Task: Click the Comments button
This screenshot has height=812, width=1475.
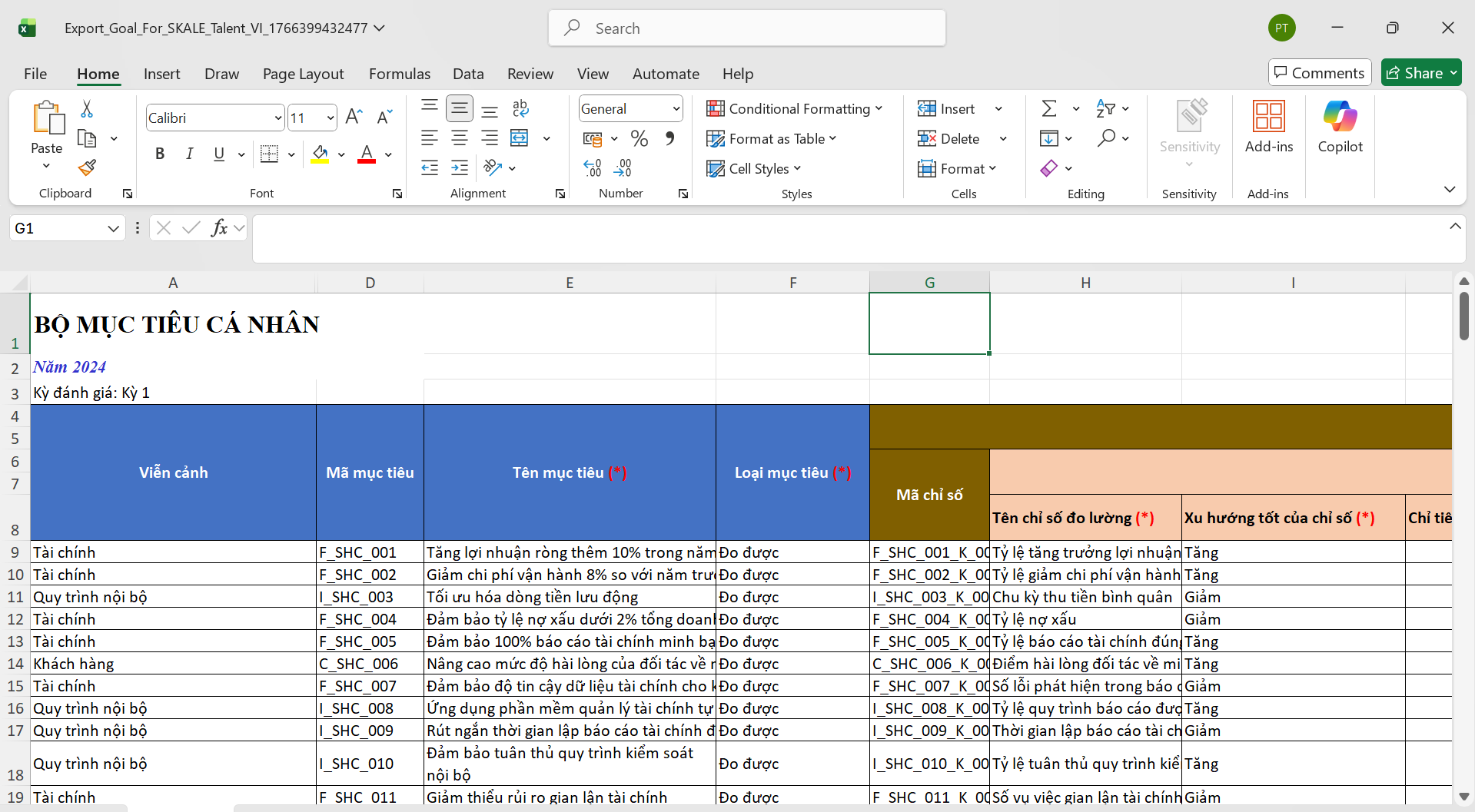Action: tap(1319, 72)
